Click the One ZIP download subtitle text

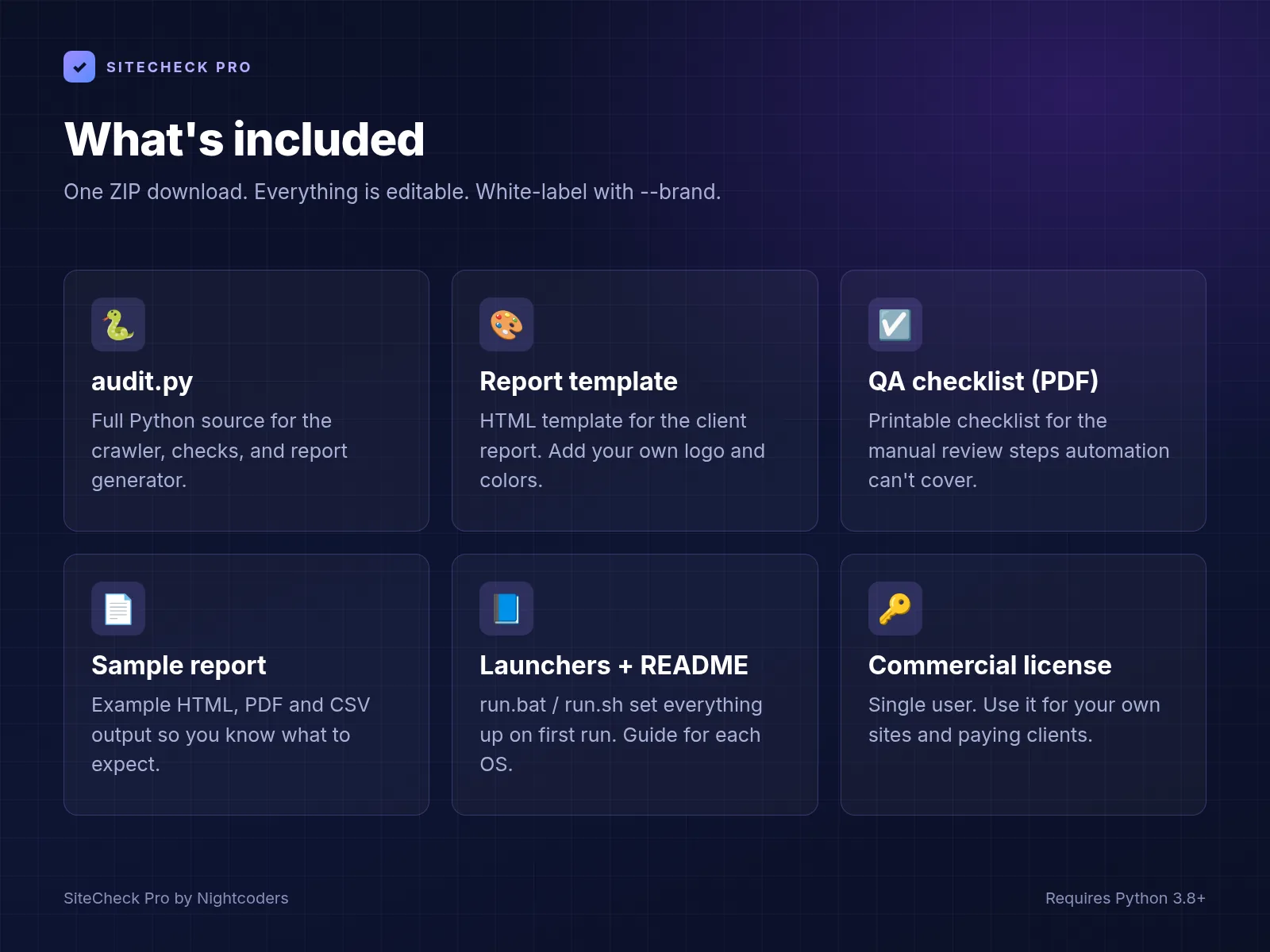tap(392, 192)
